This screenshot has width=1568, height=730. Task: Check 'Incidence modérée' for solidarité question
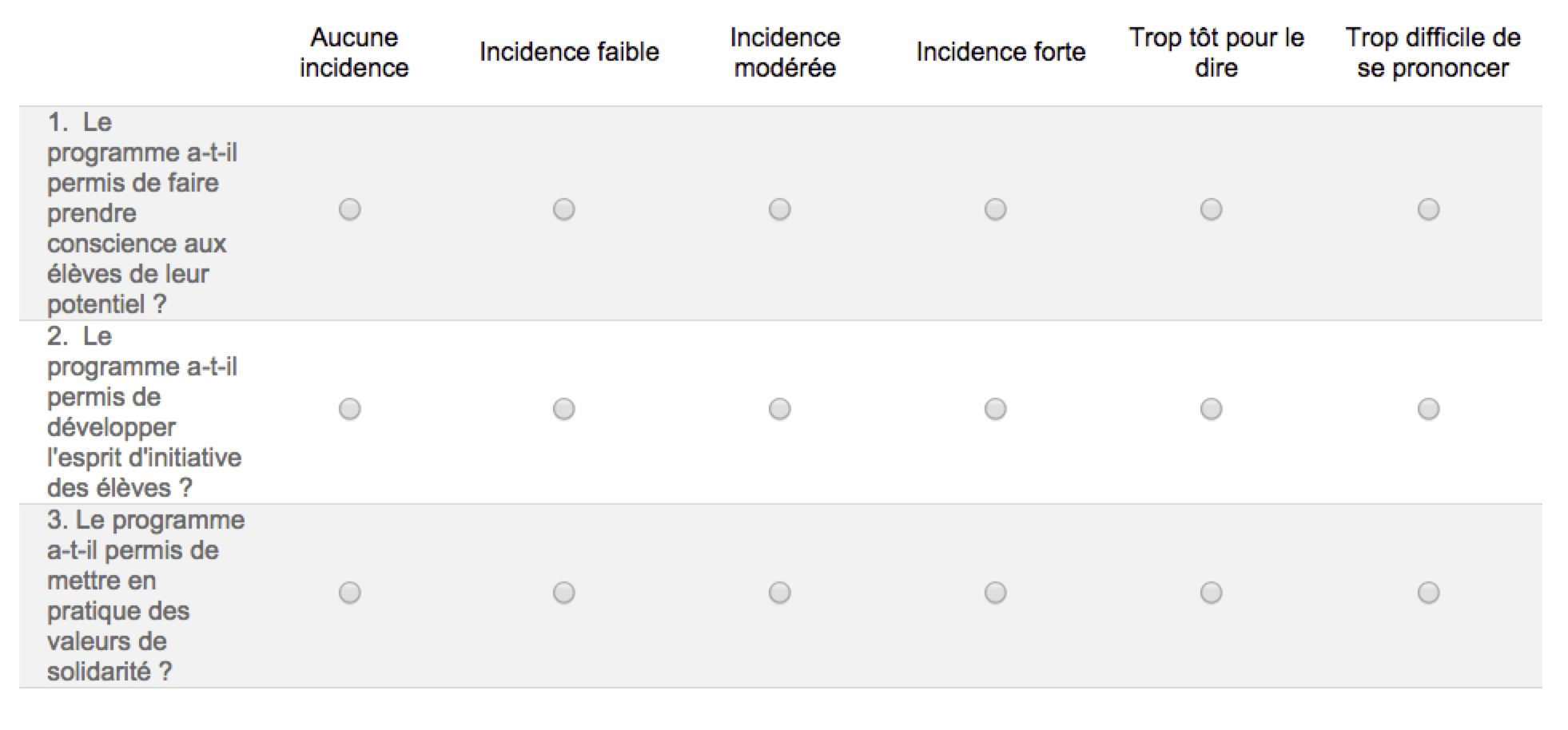click(780, 593)
